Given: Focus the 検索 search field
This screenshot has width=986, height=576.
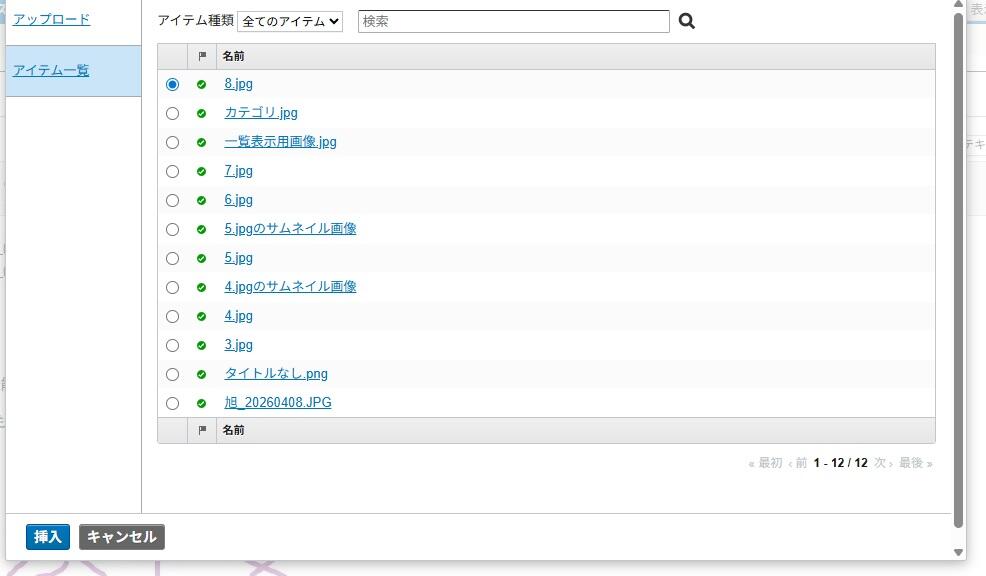Looking at the screenshot, I should coord(513,21).
